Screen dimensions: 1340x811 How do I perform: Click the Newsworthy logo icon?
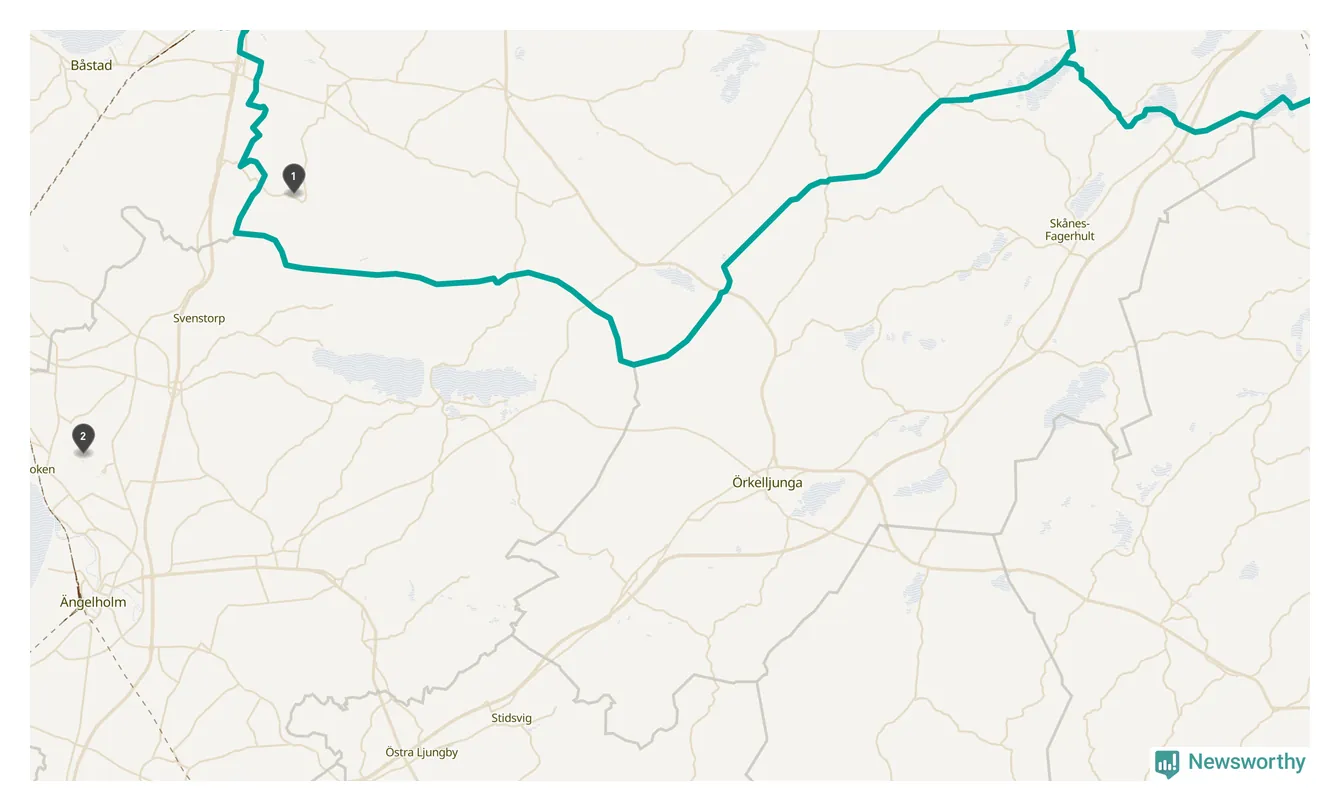(1166, 764)
